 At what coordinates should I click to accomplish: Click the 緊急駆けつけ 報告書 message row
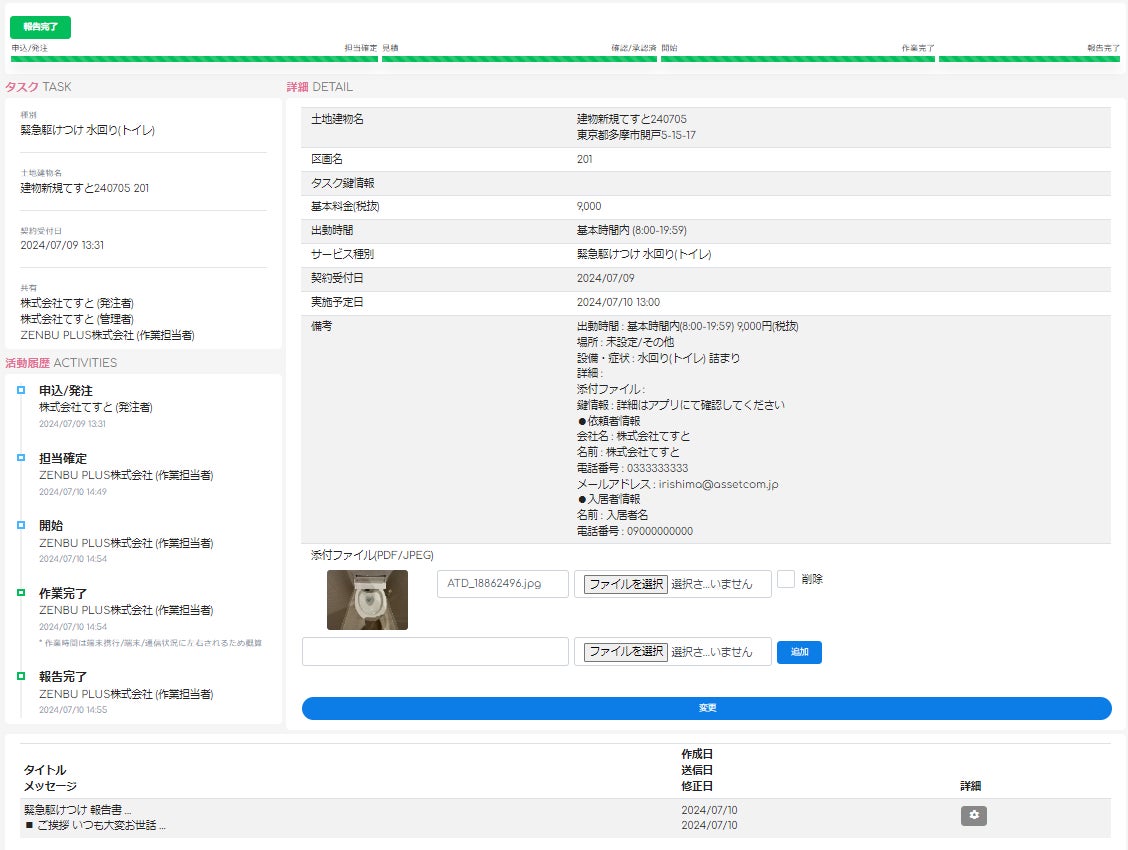click(x=565, y=818)
